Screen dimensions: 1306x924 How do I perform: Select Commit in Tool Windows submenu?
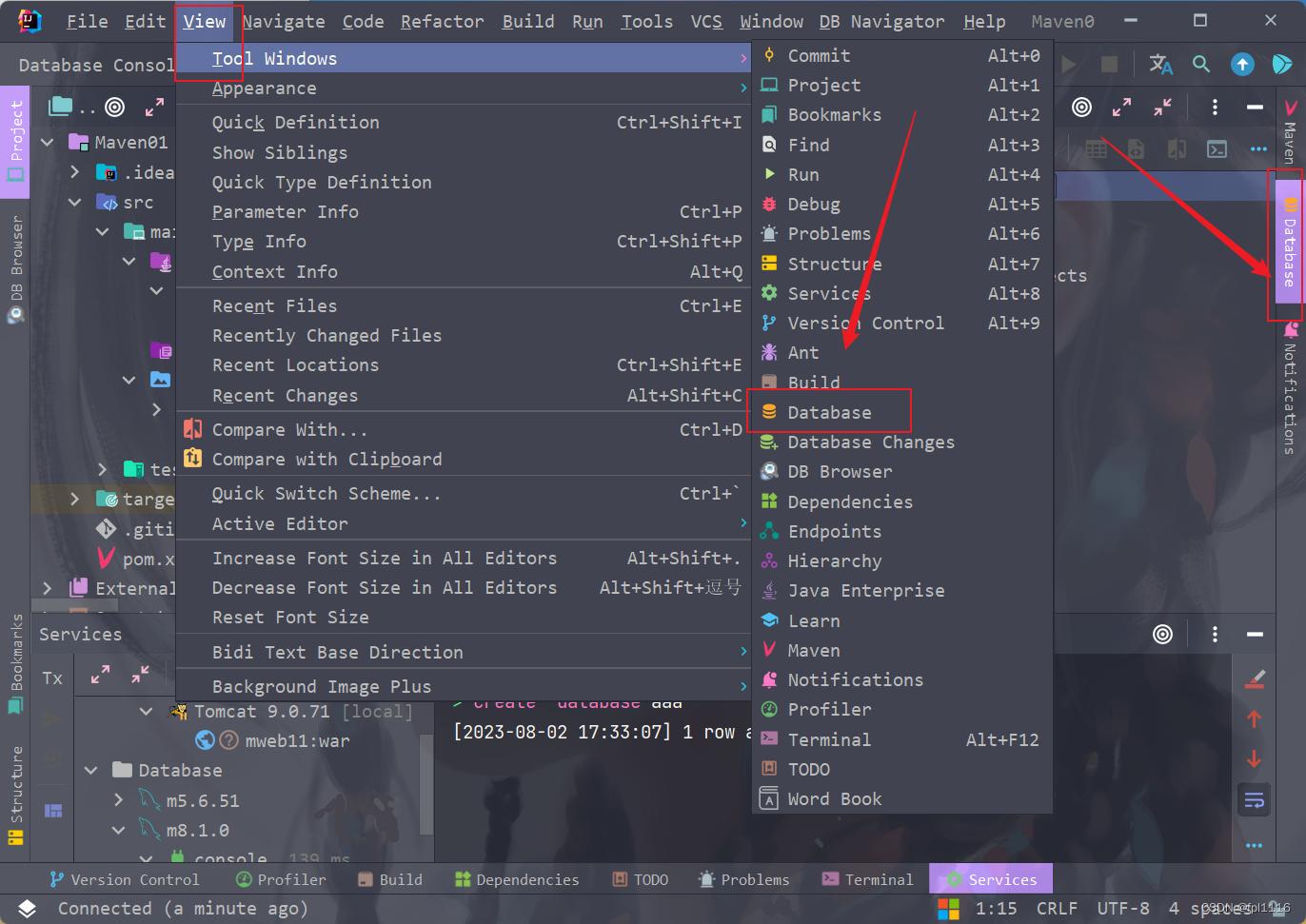(901, 55)
